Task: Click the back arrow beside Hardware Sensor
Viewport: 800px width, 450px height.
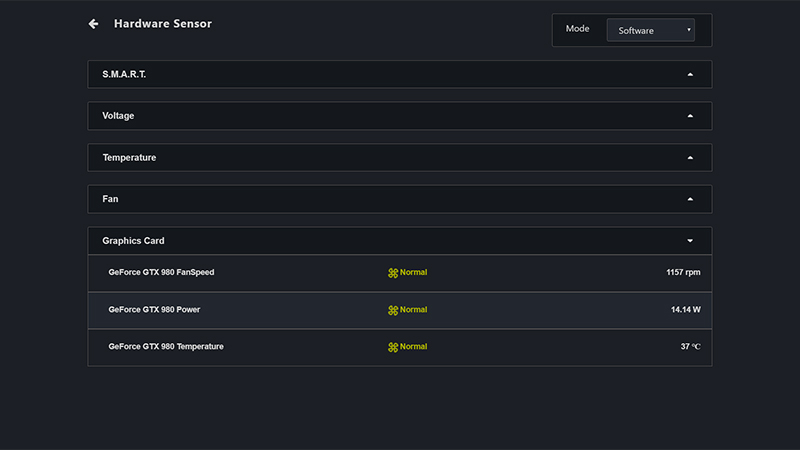Action: 94,24
